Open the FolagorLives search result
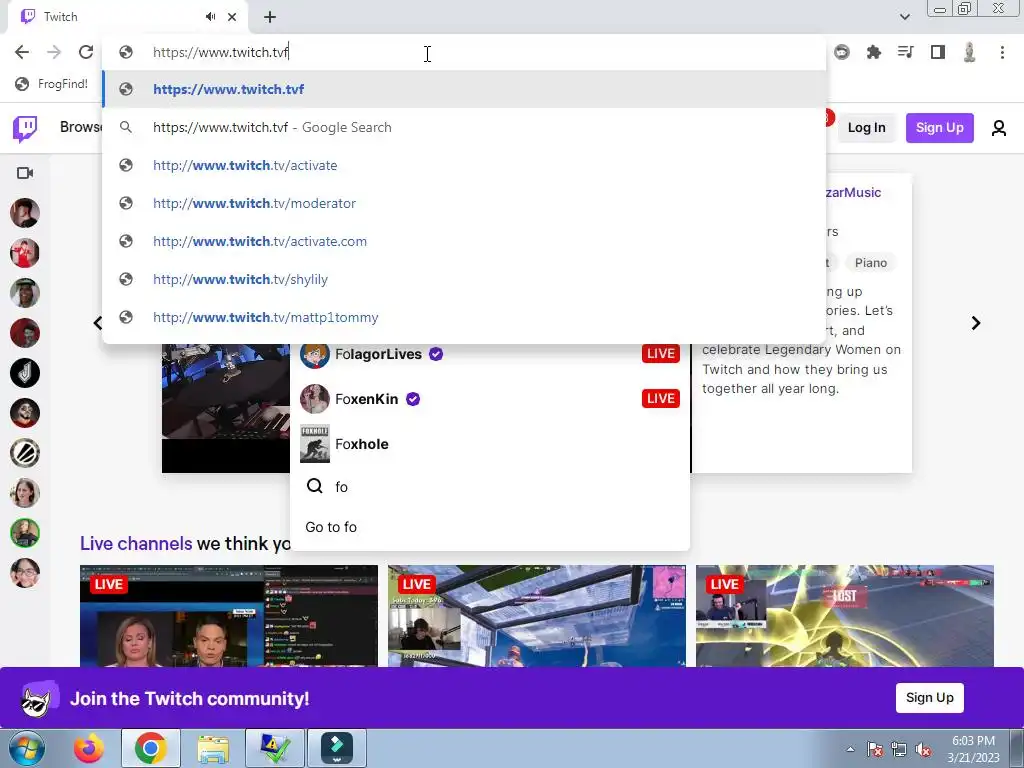 (x=490, y=354)
